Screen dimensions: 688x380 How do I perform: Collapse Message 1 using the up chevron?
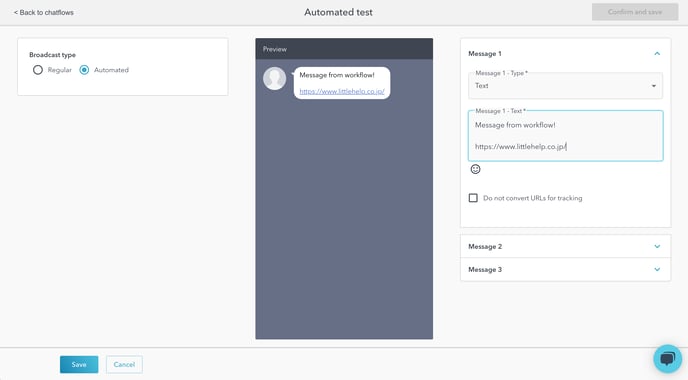[657, 54]
